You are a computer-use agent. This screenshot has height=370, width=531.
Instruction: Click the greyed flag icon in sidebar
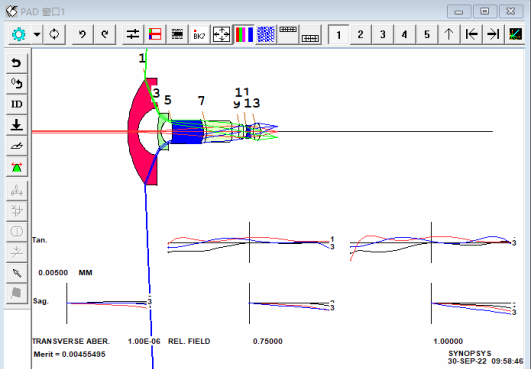click(17, 293)
